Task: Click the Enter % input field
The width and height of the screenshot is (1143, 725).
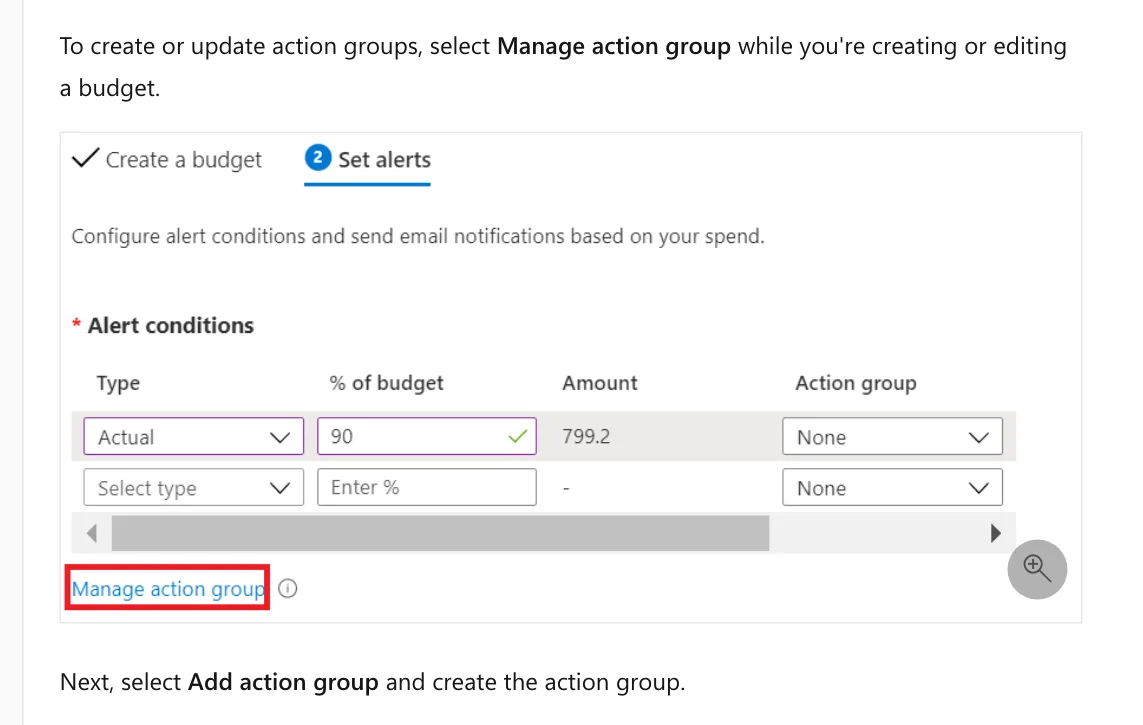Action: click(x=426, y=487)
